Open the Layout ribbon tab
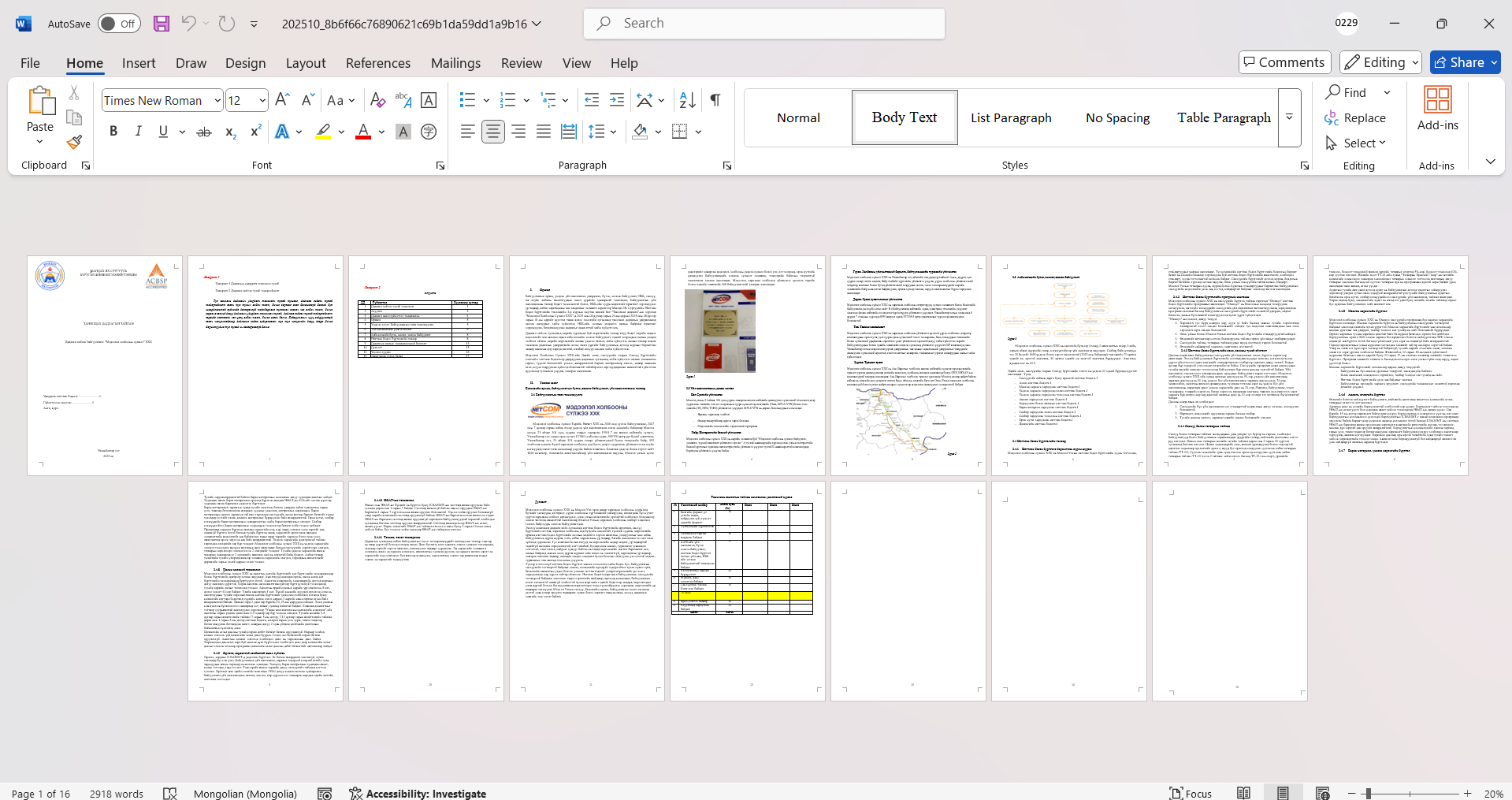The width and height of the screenshot is (1512, 800). (305, 63)
